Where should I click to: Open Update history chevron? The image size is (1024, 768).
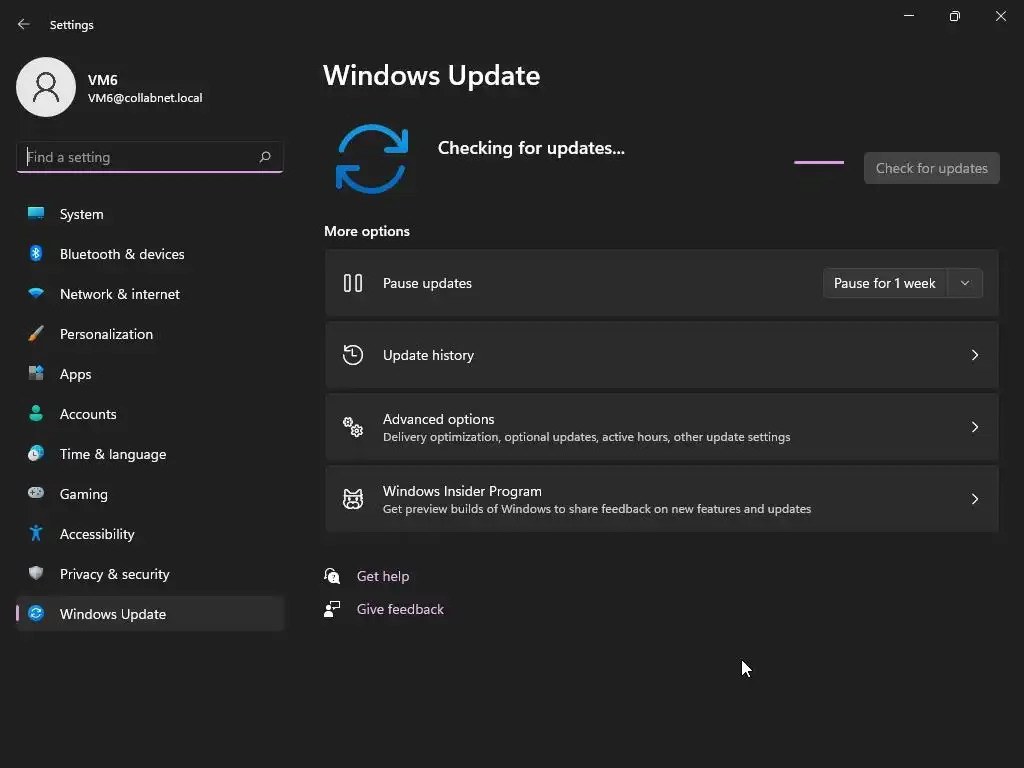pos(974,355)
